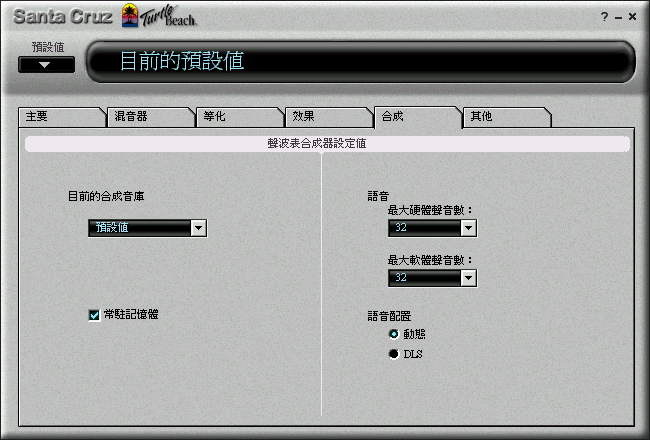Click the 聲波表合成器設定值 header bar
Screen dimensions: 650x440
(x=327, y=143)
